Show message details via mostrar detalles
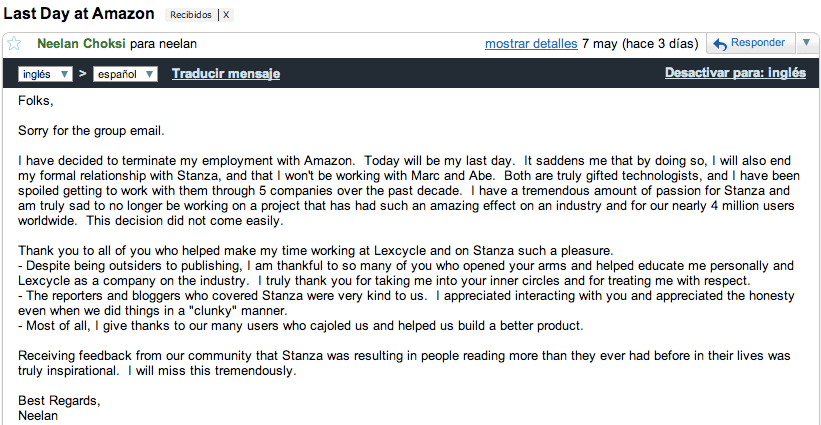This screenshot has width=821, height=425. point(531,43)
